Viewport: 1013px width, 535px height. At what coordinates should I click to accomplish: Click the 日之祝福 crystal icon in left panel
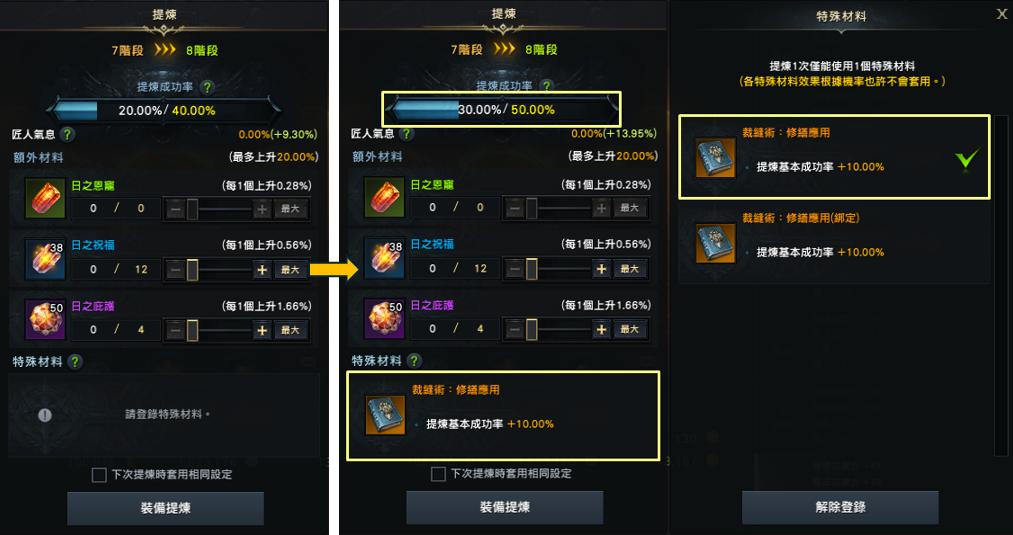pos(45,258)
